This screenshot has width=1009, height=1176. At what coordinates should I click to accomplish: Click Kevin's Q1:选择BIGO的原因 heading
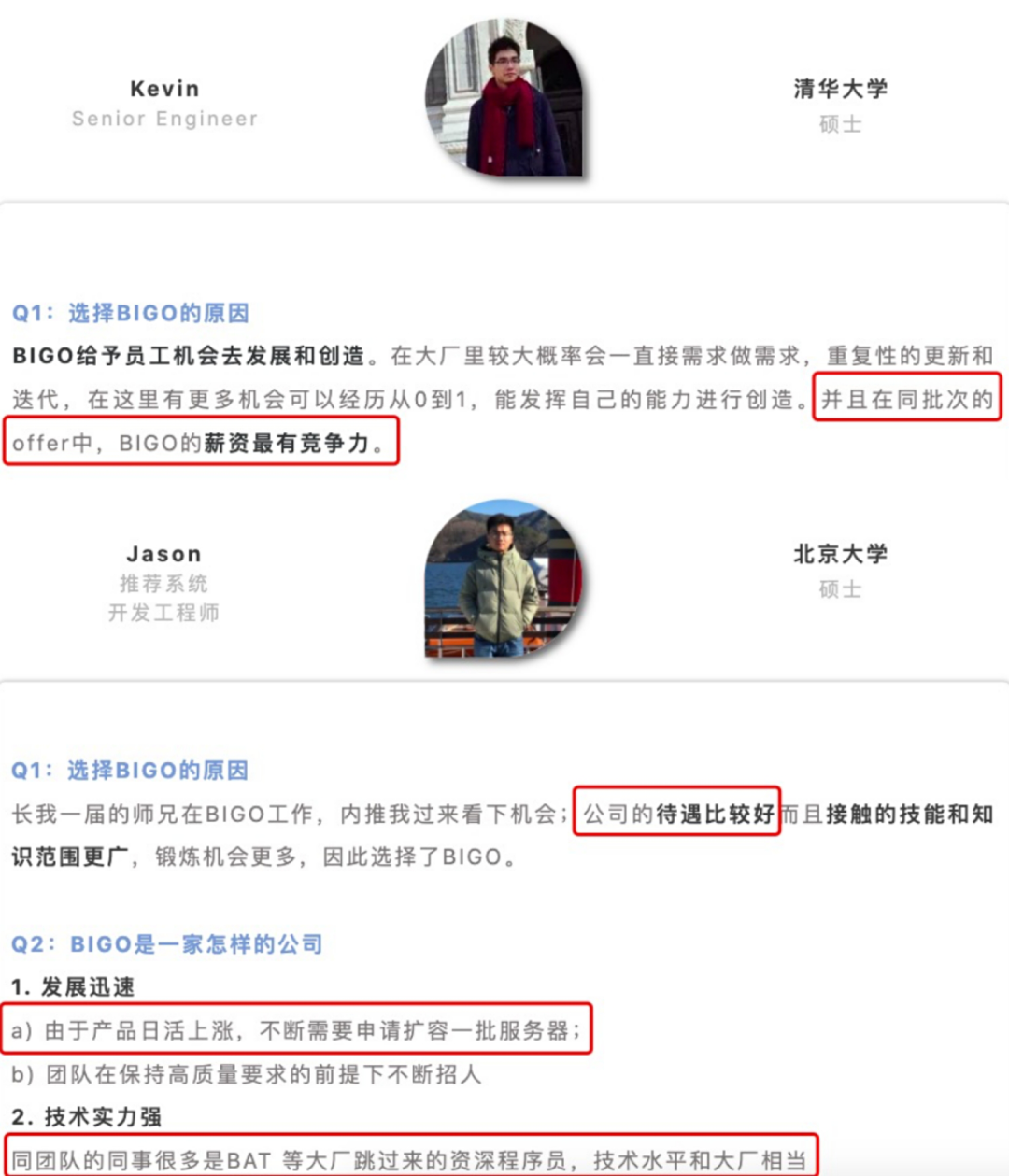tap(131, 313)
